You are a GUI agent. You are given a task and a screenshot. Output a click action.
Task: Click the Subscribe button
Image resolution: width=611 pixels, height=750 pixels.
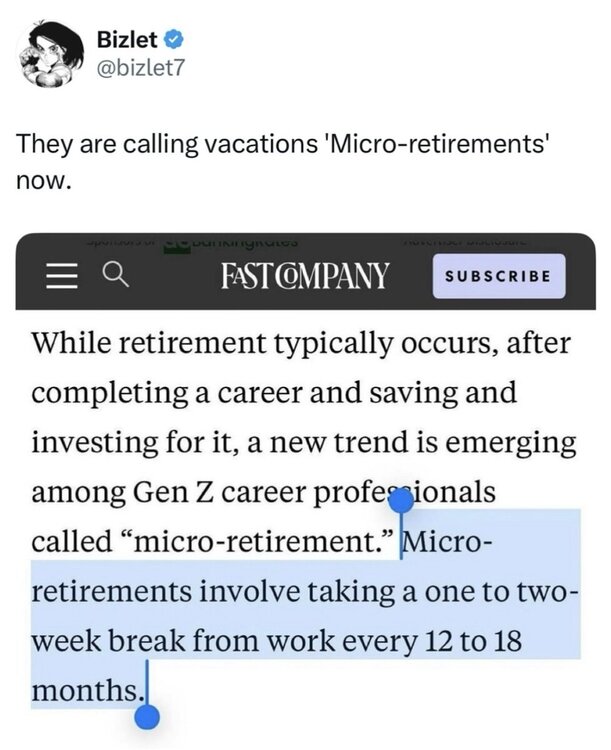(499, 276)
